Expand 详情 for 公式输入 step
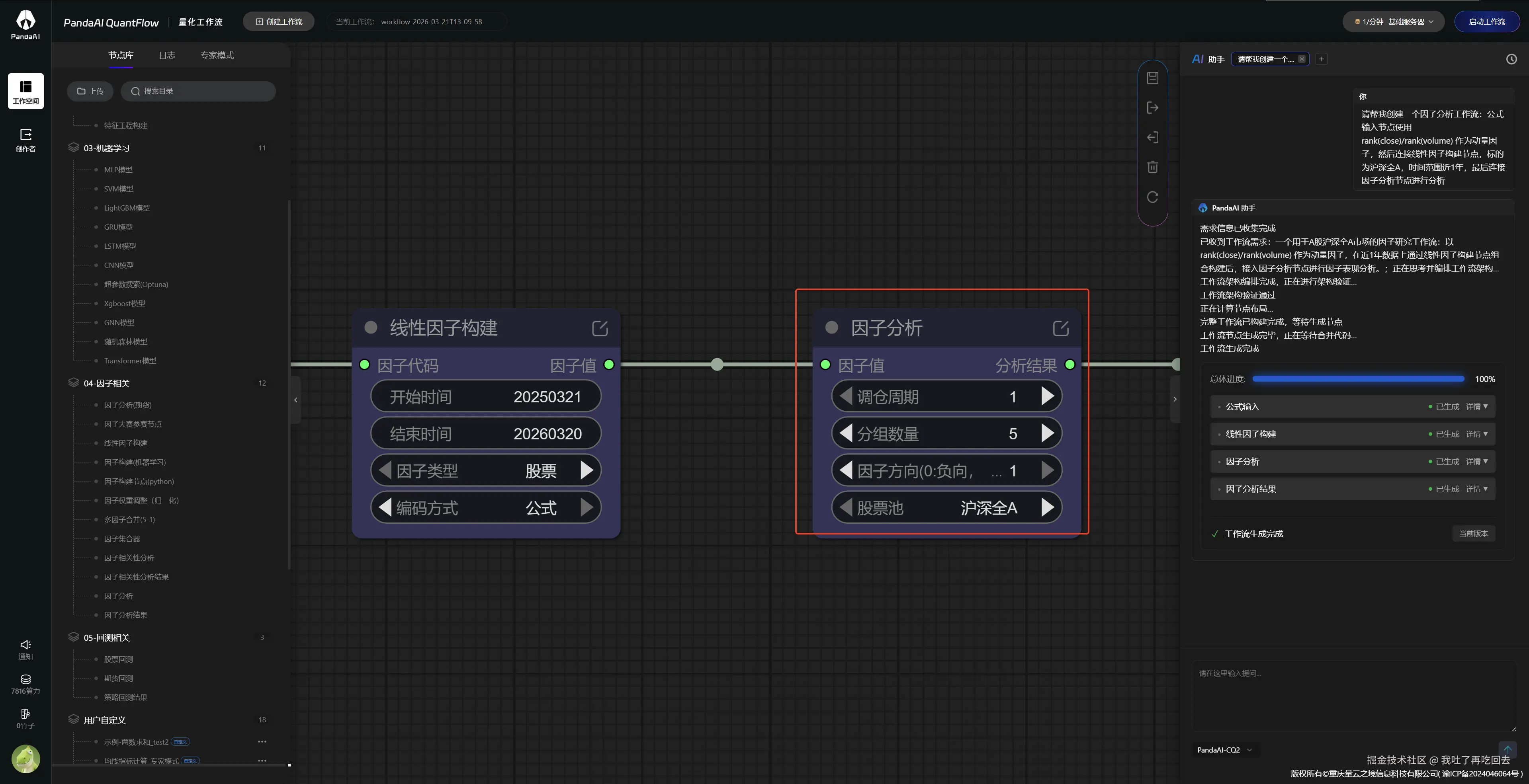The width and height of the screenshot is (1529, 784). click(1476, 407)
